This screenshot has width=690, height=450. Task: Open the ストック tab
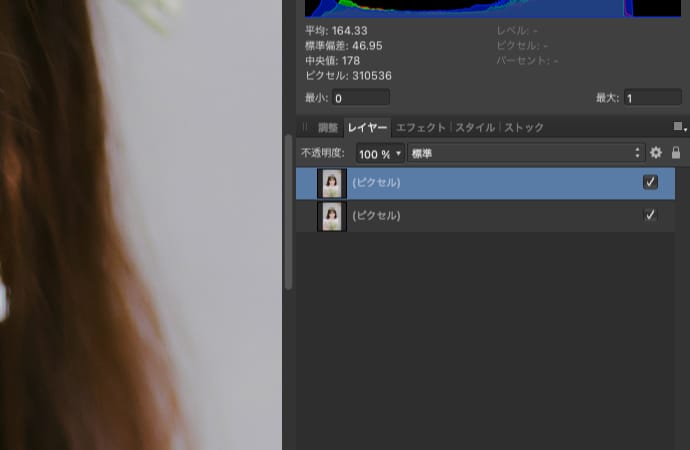(x=524, y=128)
